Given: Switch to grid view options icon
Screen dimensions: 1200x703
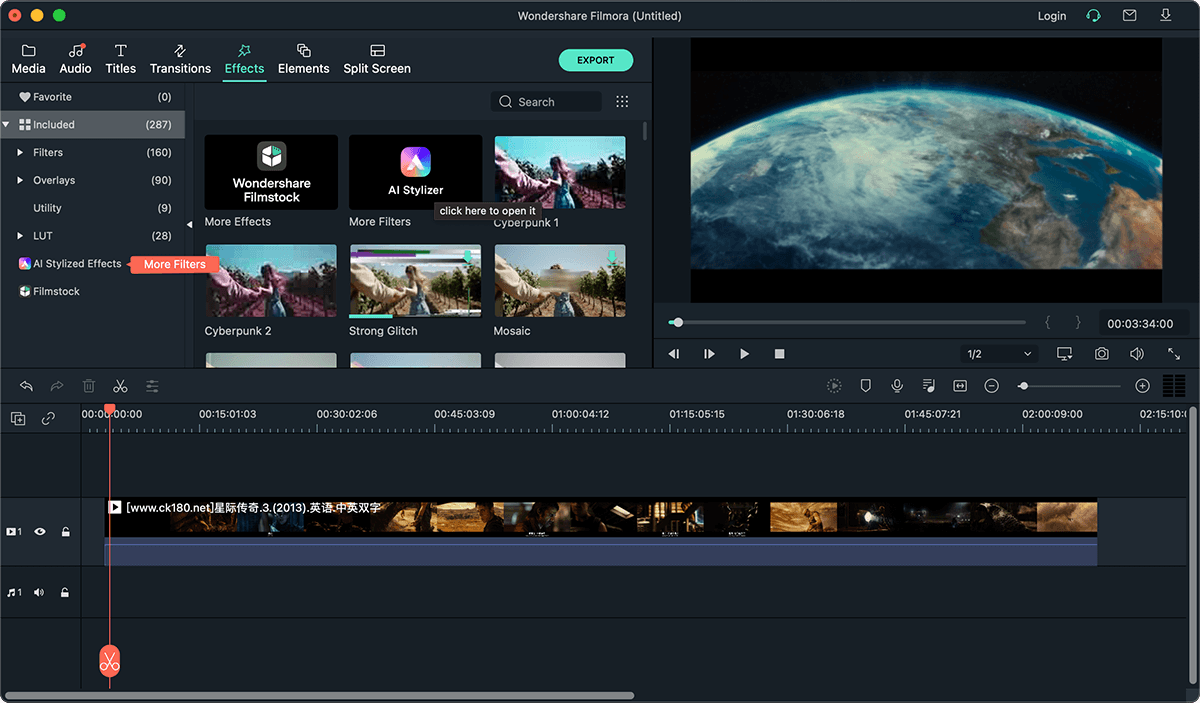Looking at the screenshot, I should 622,102.
